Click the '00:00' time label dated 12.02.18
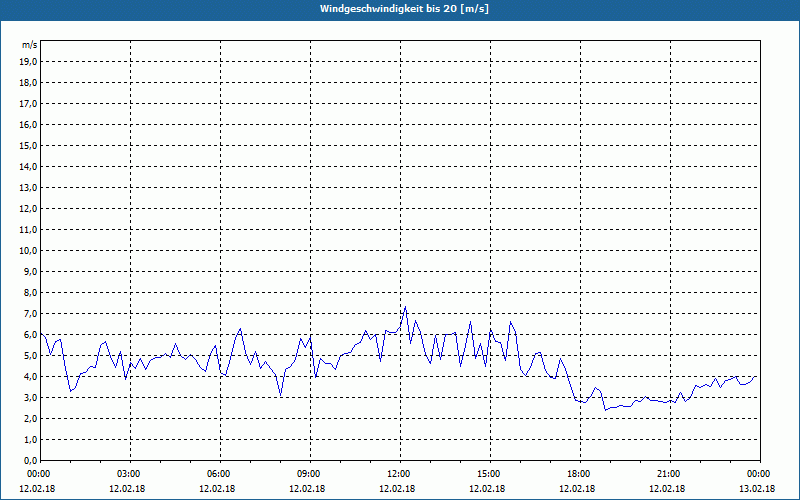This screenshot has width=800, height=500. click(x=38, y=474)
